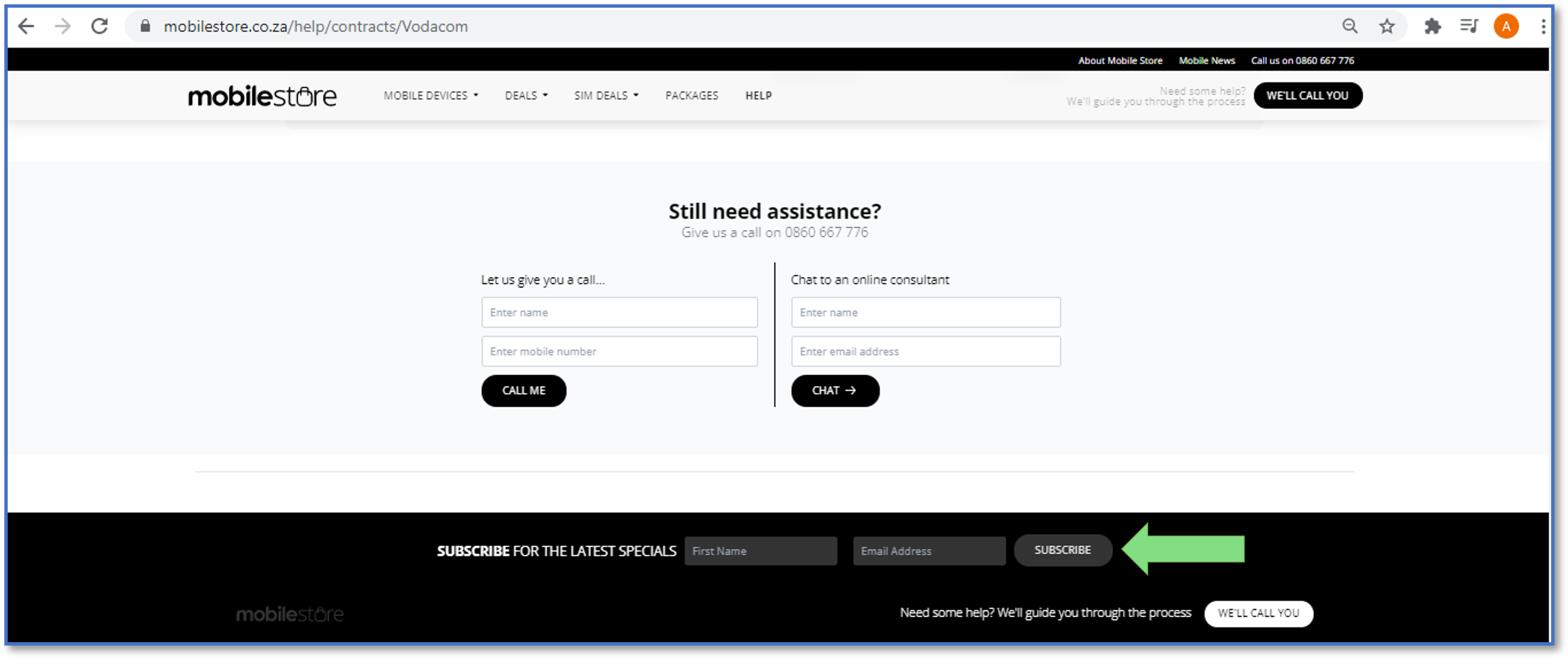The height and width of the screenshot is (659, 1568).
Task: Click the PACKAGES menu item
Action: click(x=692, y=95)
